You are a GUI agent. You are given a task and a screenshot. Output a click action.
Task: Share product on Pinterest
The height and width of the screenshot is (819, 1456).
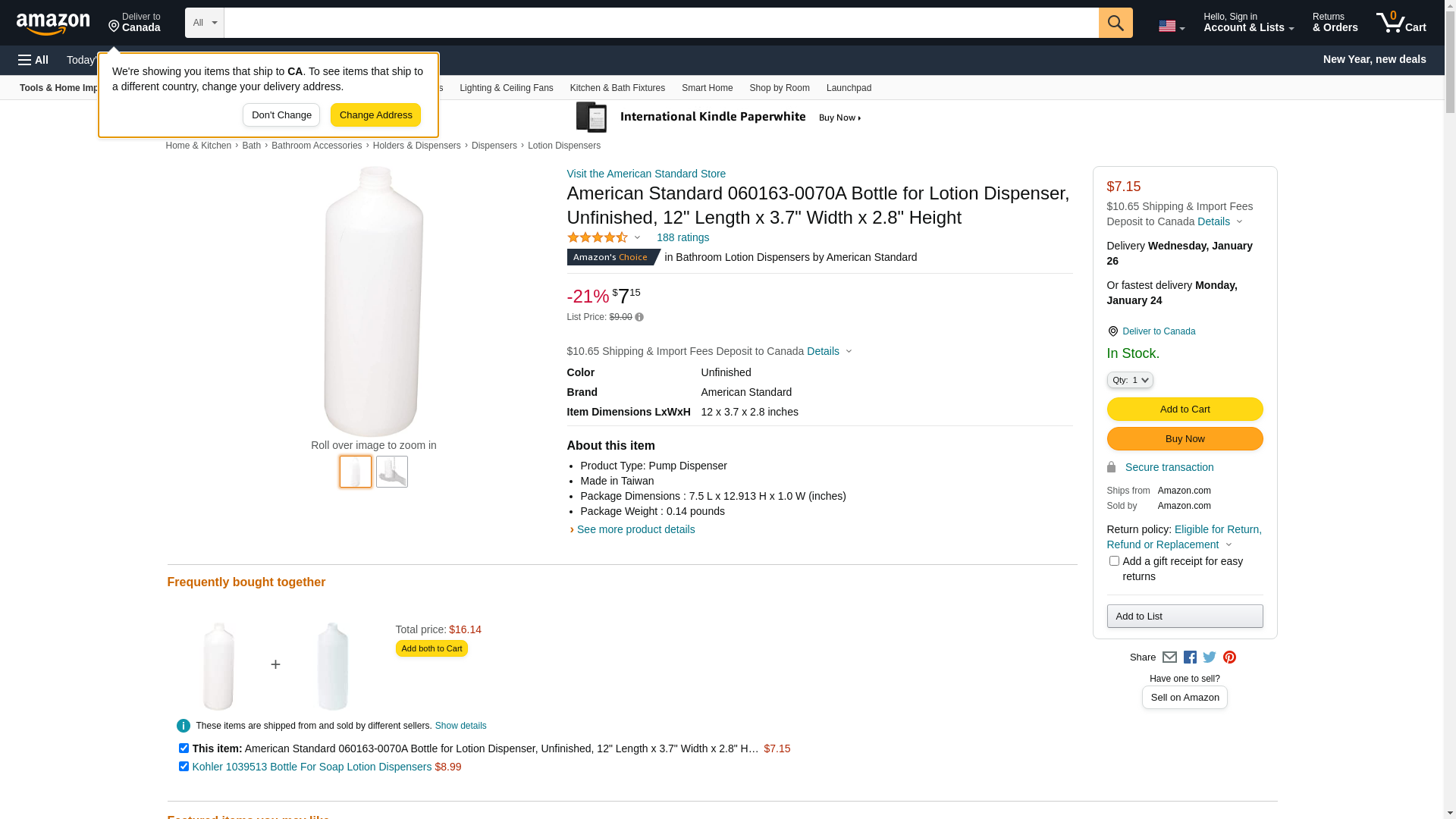[1229, 657]
